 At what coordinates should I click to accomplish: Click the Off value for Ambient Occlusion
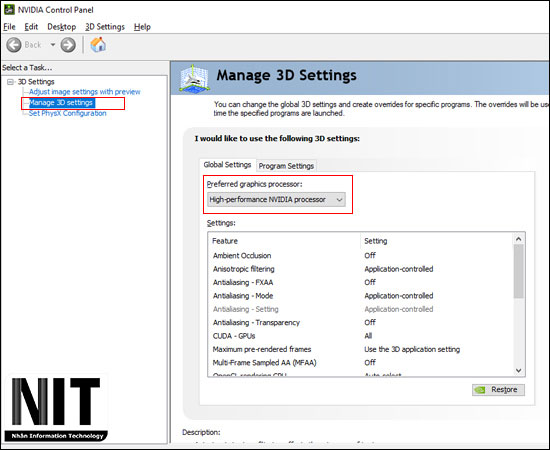pyautogui.click(x=370, y=255)
